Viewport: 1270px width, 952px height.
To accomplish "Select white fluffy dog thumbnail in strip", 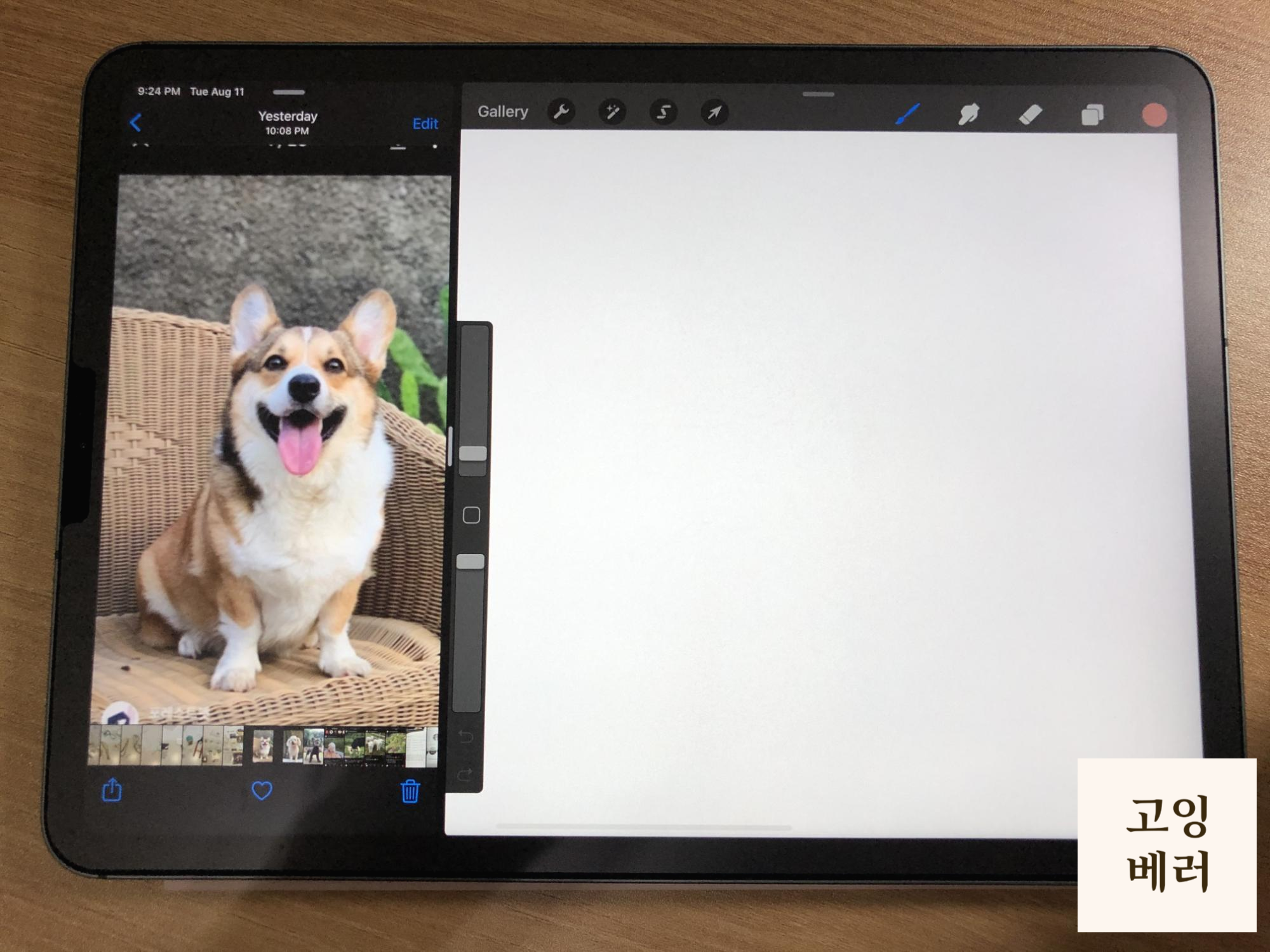I will (293, 747).
